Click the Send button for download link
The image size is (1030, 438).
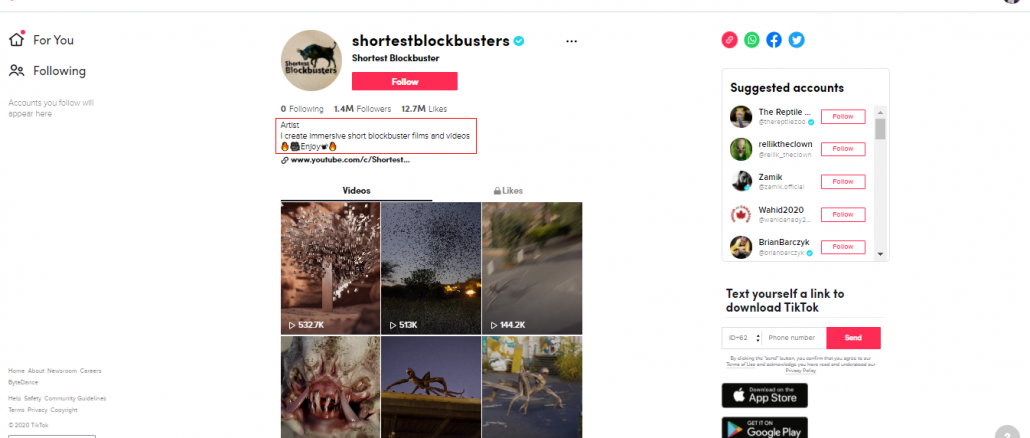click(853, 338)
